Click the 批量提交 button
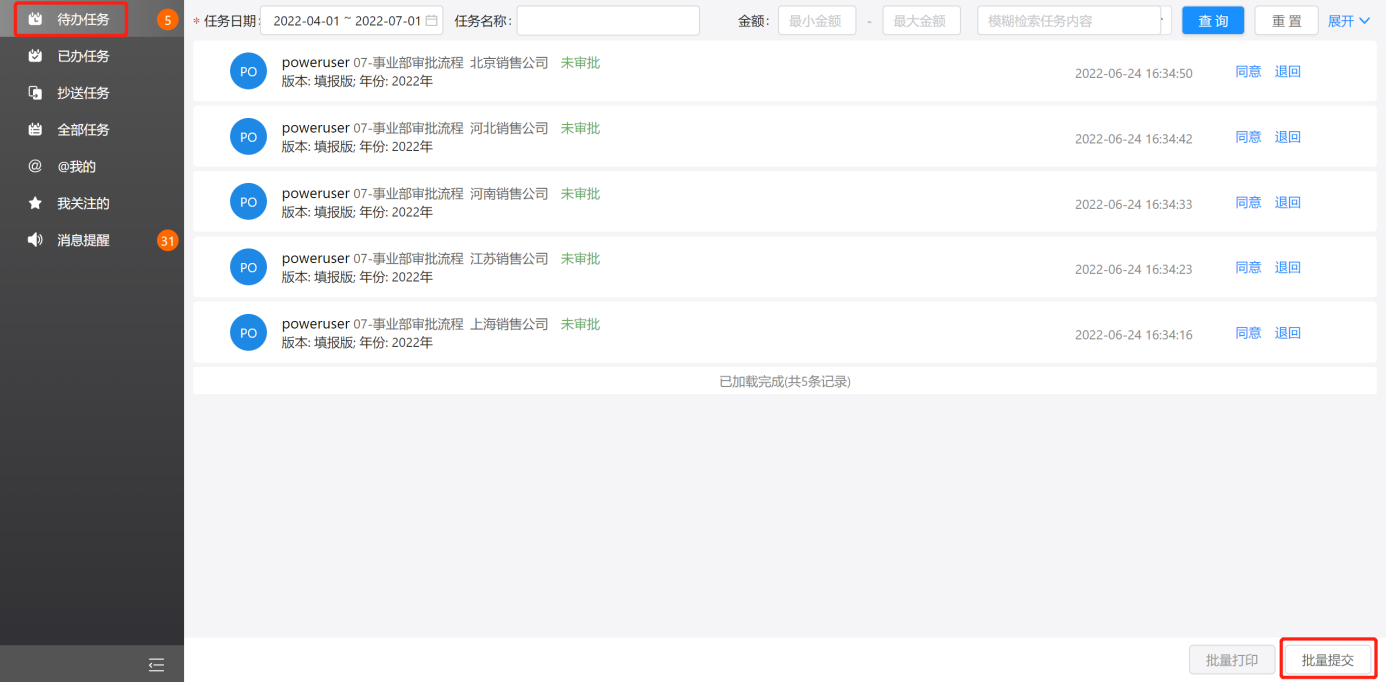1386x682 pixels. coord(1327,660)
